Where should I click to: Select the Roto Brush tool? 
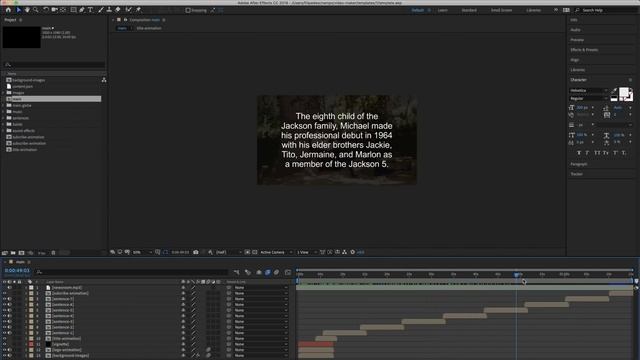click(x=129, y=10)
